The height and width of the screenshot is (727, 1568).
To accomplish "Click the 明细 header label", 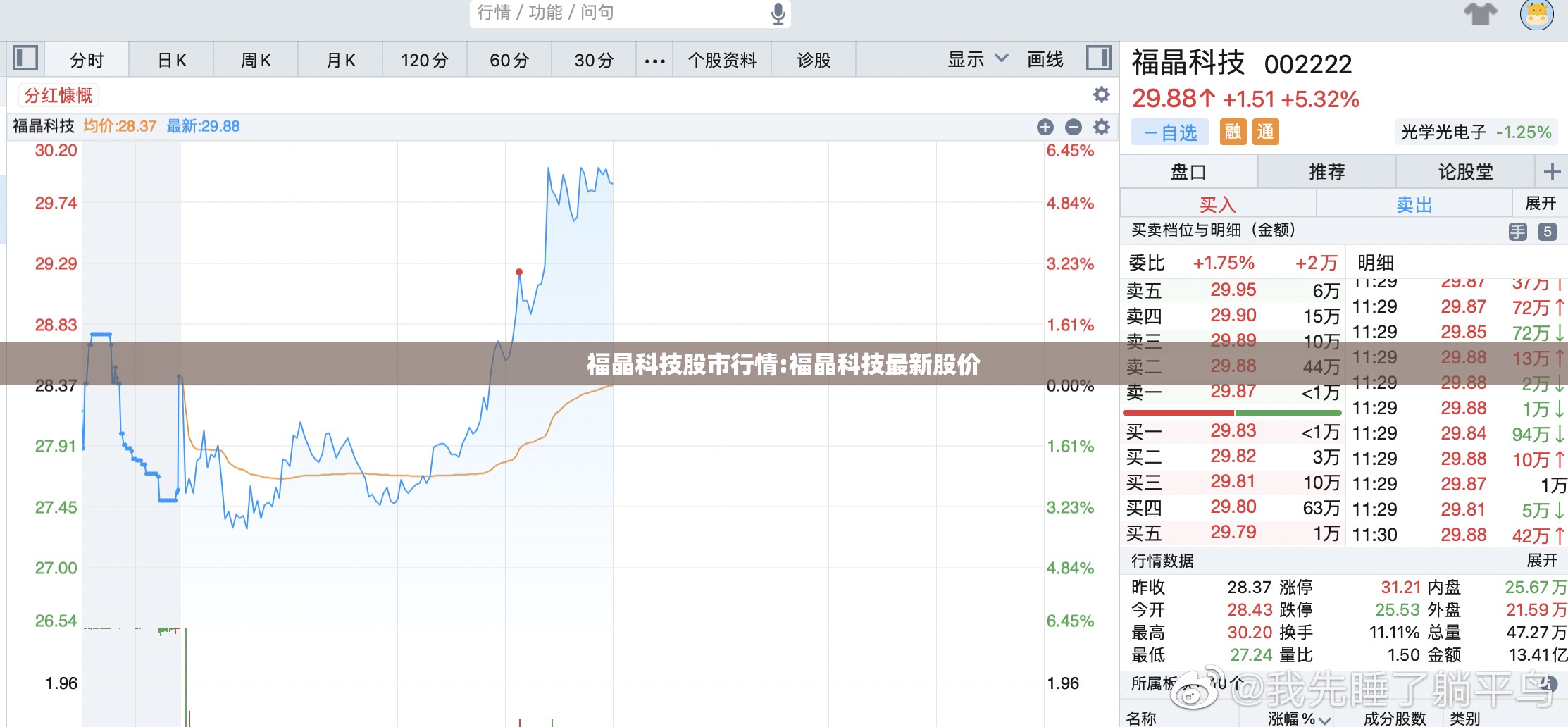I will click(x=1376, y=263).
